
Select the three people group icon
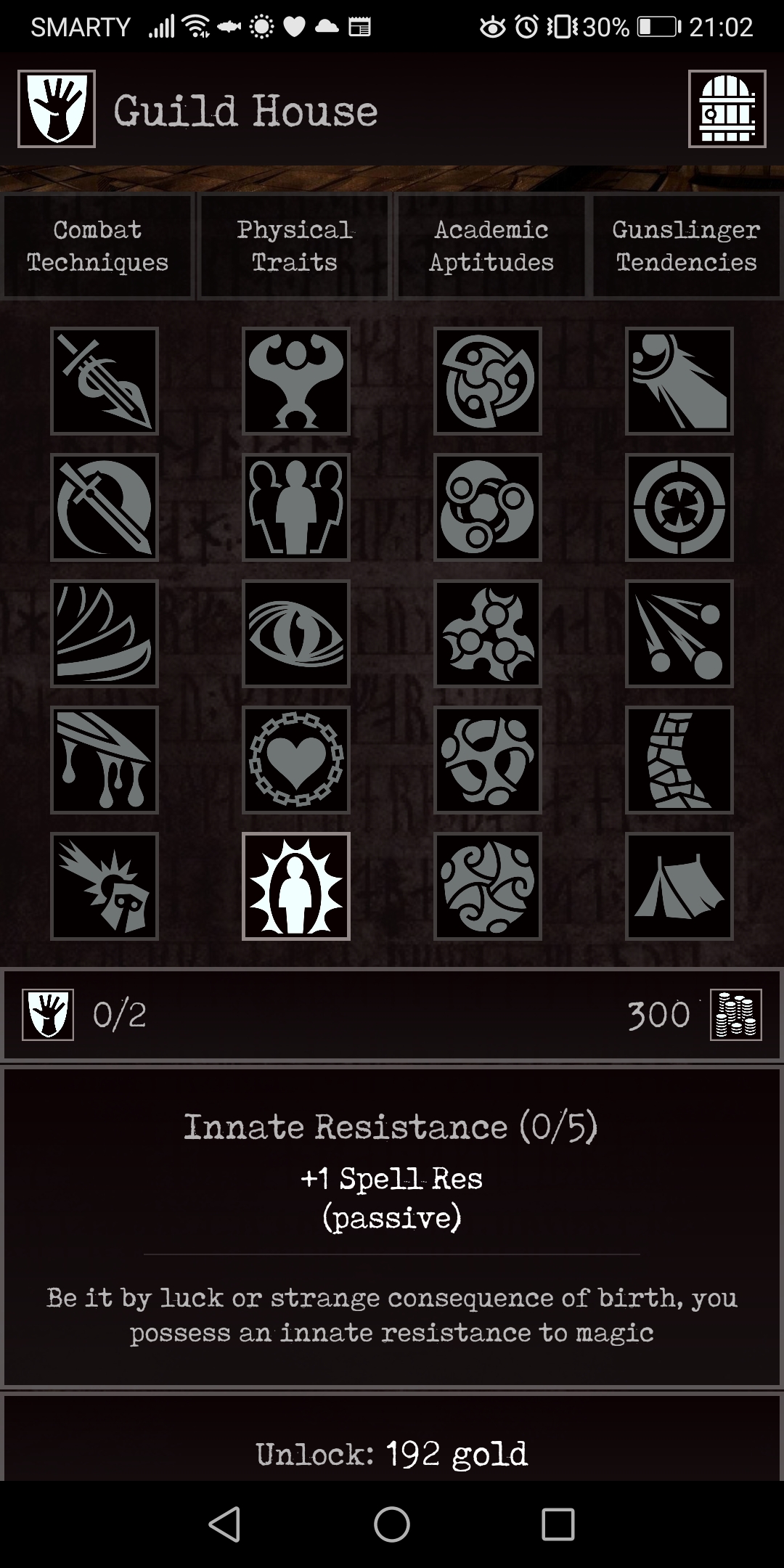pos(296,507)
